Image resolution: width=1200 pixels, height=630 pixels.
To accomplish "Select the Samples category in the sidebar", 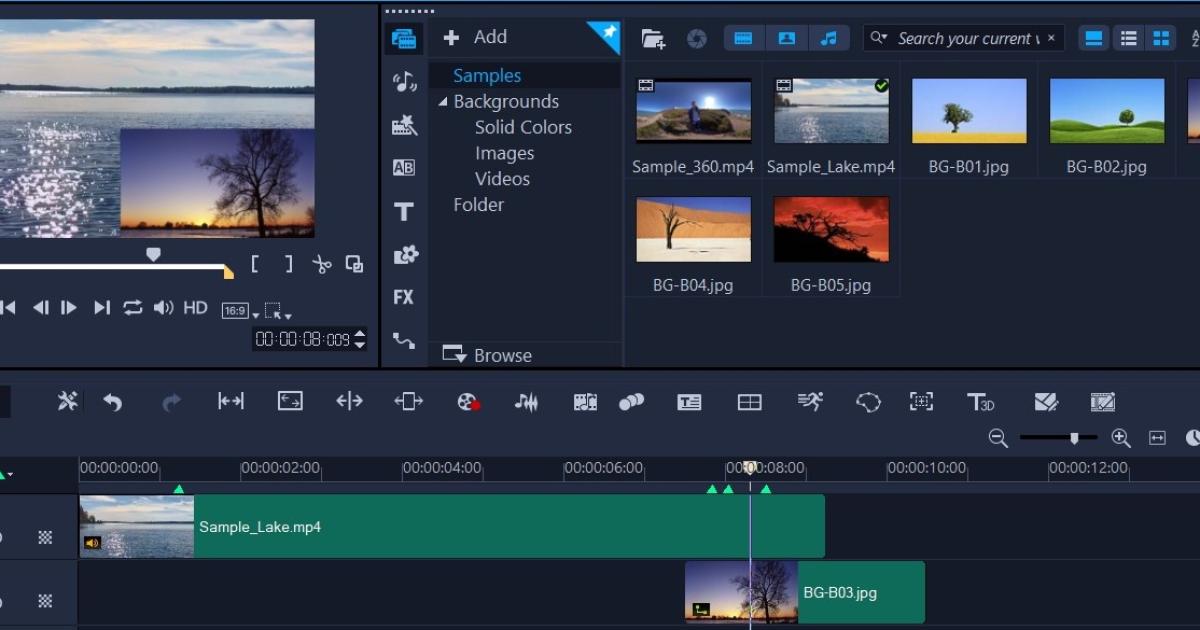I will click(487, 75).
